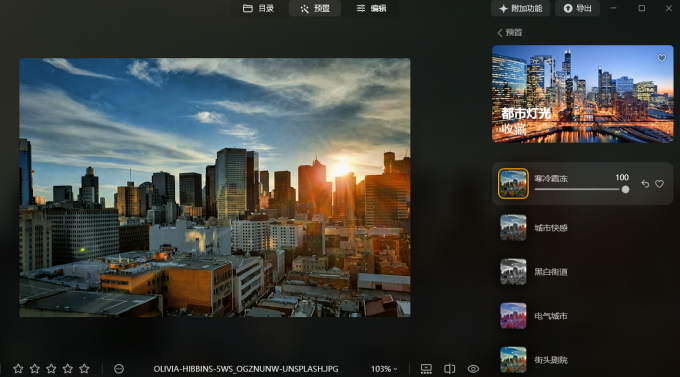Toggle the eye preview icon
The image size is (680, 377).
473,369
